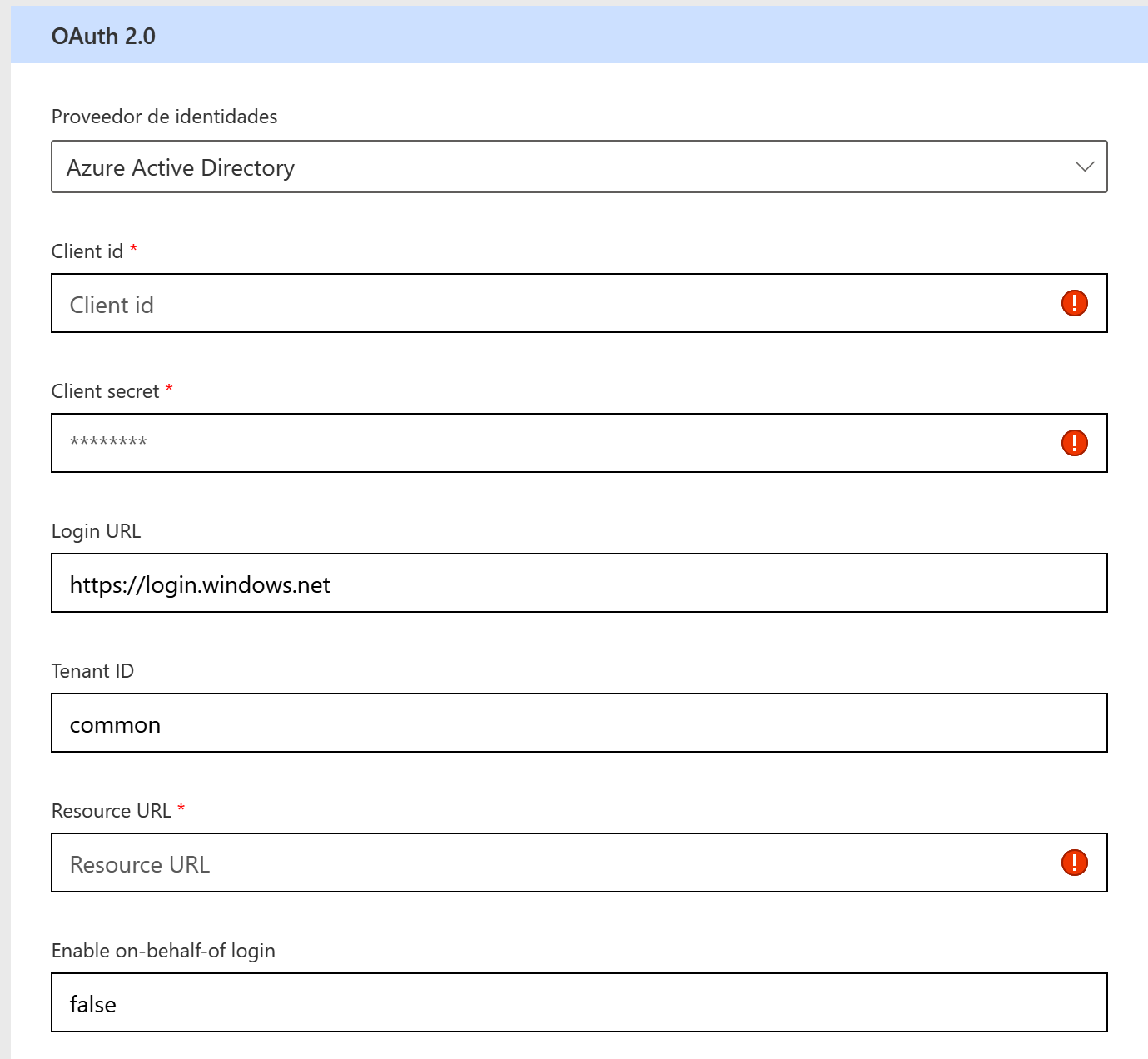The width and height of the screenshot is (1148, 1059).
Task: Click the Enable on-behalf-of login label
Action: click(163, 951)
